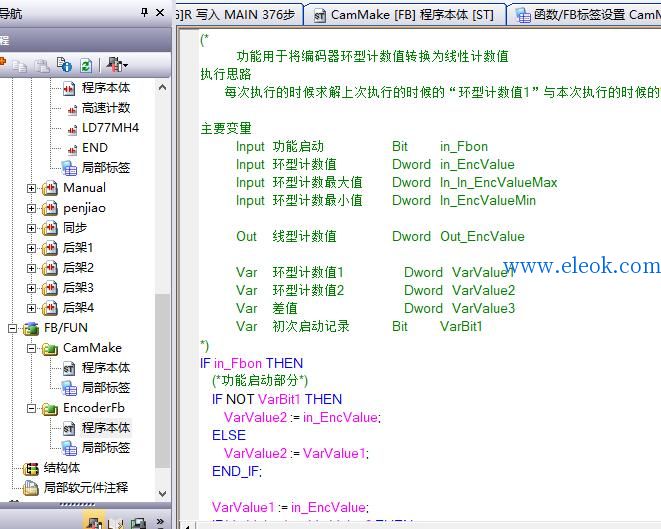Switch to CamMake [FB] 程序本体 [ST] tab
Screen dimensions: 661x529
click(406, 15)
